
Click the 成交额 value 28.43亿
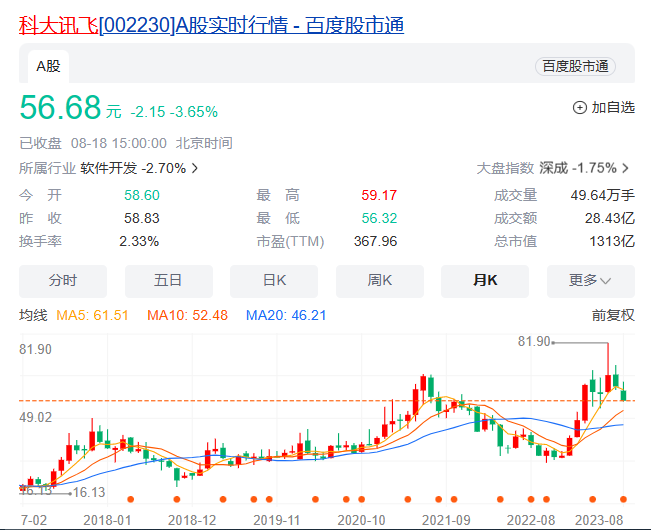pos(609,218)
